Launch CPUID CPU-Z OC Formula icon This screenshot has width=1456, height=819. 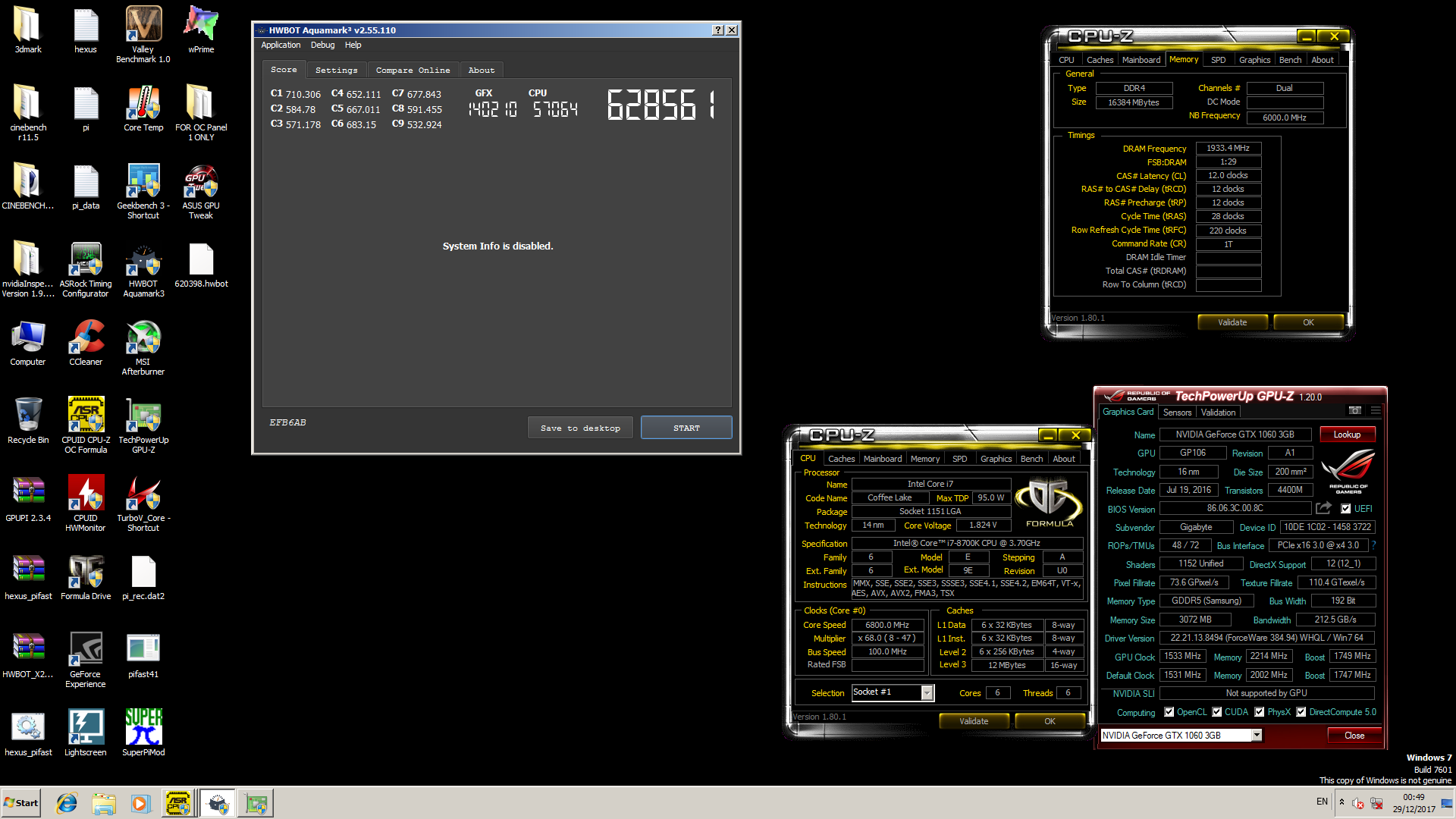[86, 425]
